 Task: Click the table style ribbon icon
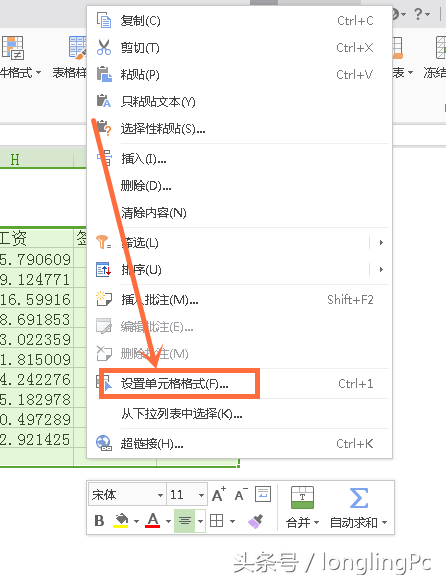[x=77, y=47]
